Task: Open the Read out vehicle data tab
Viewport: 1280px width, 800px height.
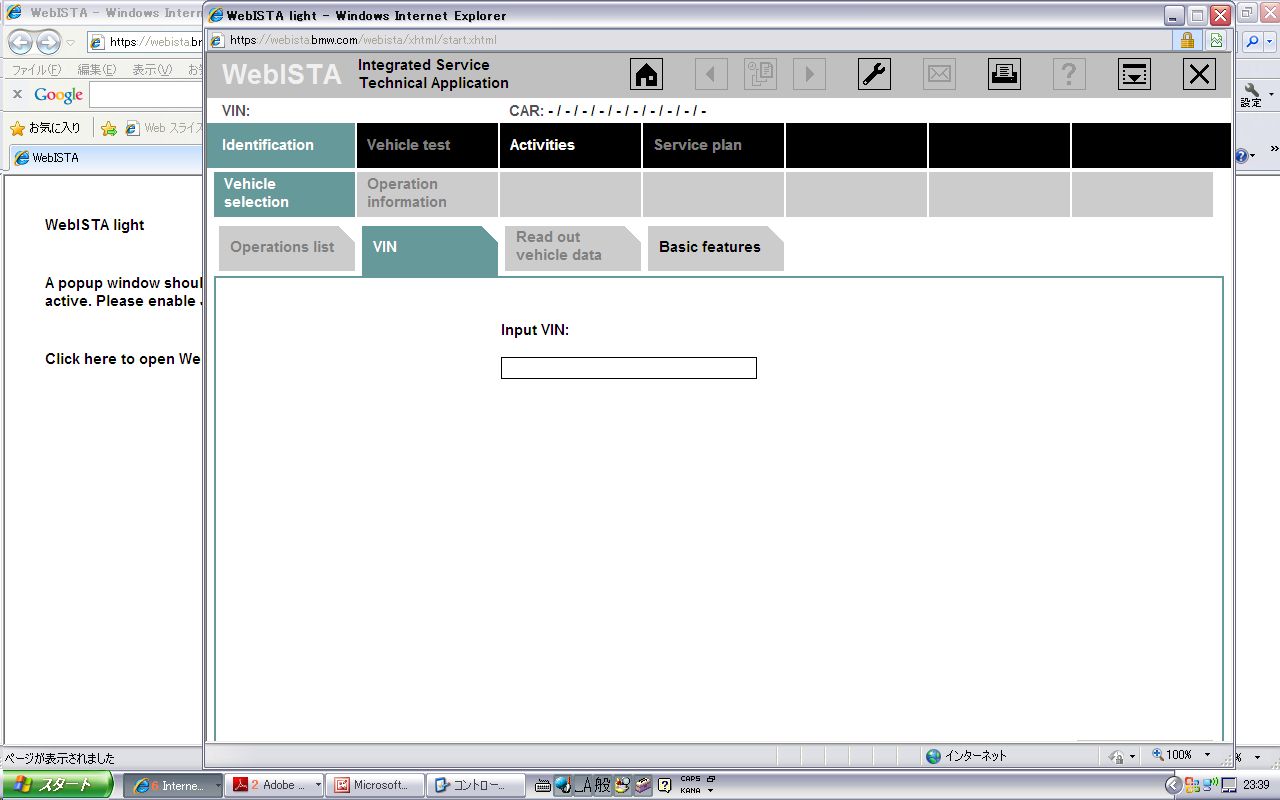Action: [x=572, y=248]
